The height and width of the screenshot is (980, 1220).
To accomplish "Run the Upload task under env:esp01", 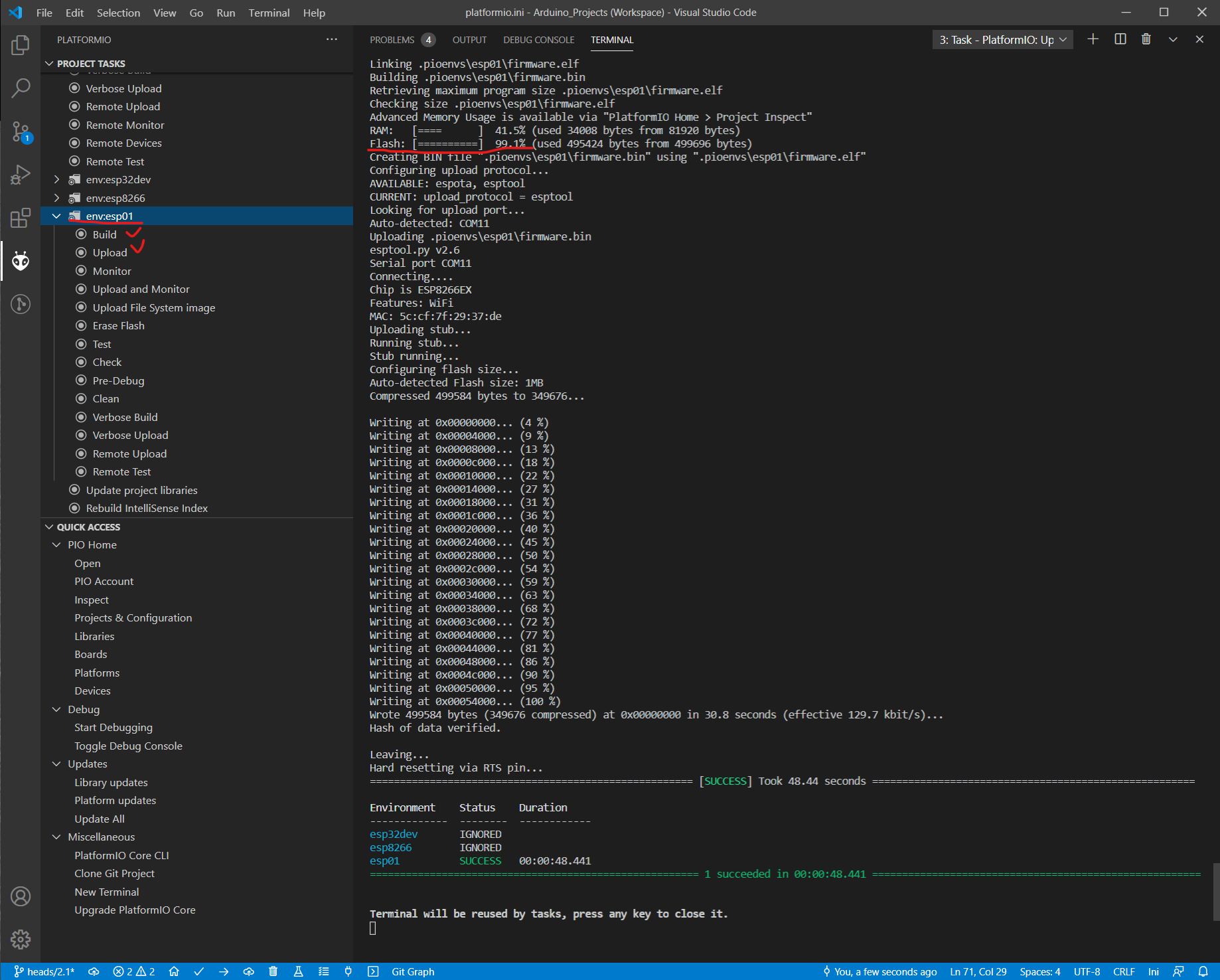I will [110, 252].
